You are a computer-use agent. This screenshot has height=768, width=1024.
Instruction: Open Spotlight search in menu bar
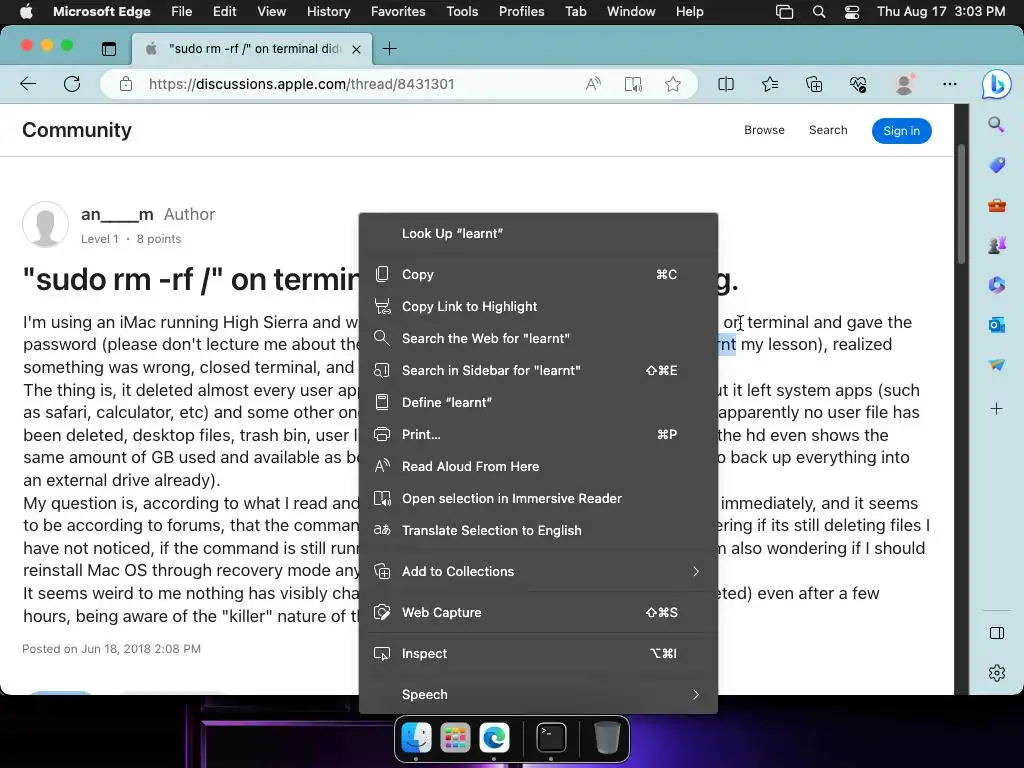[x=818, y=12]
